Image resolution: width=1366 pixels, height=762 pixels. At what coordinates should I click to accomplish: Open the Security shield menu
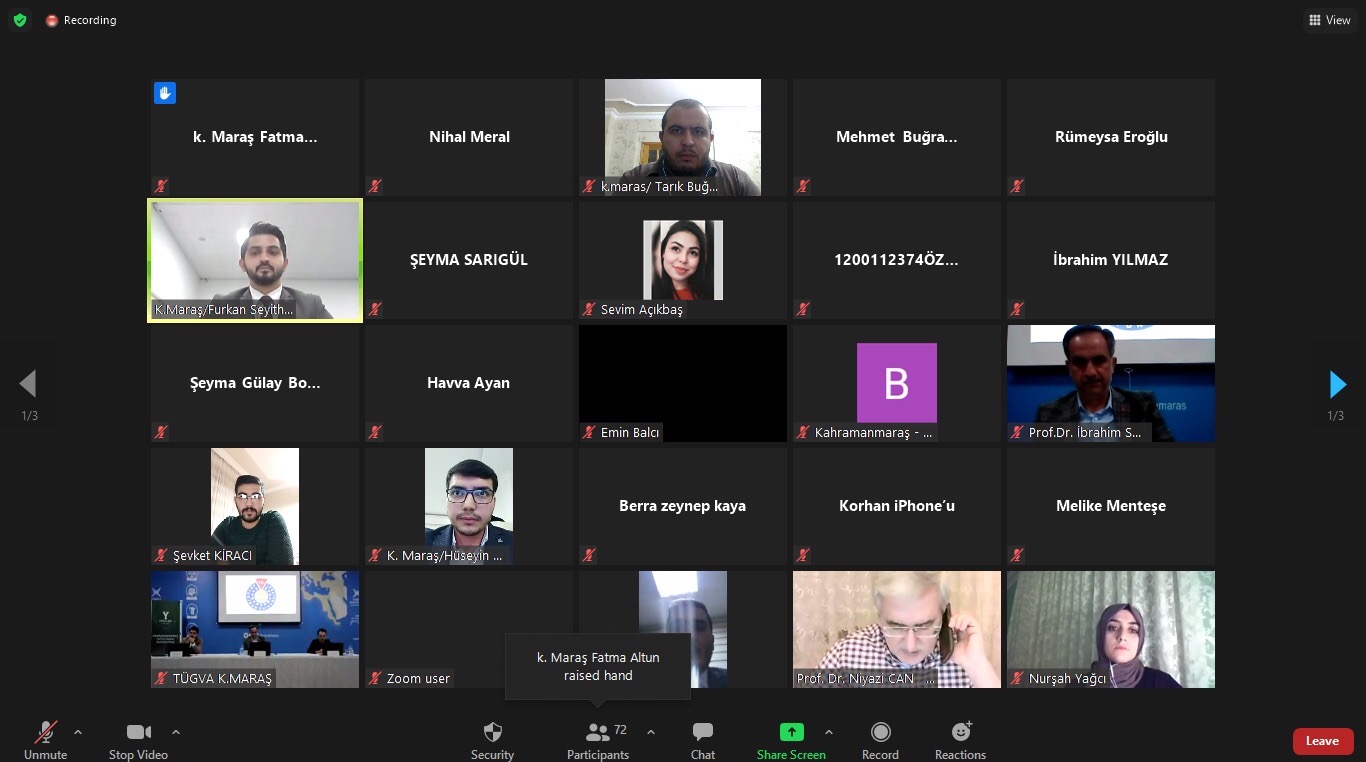(492, 733)
